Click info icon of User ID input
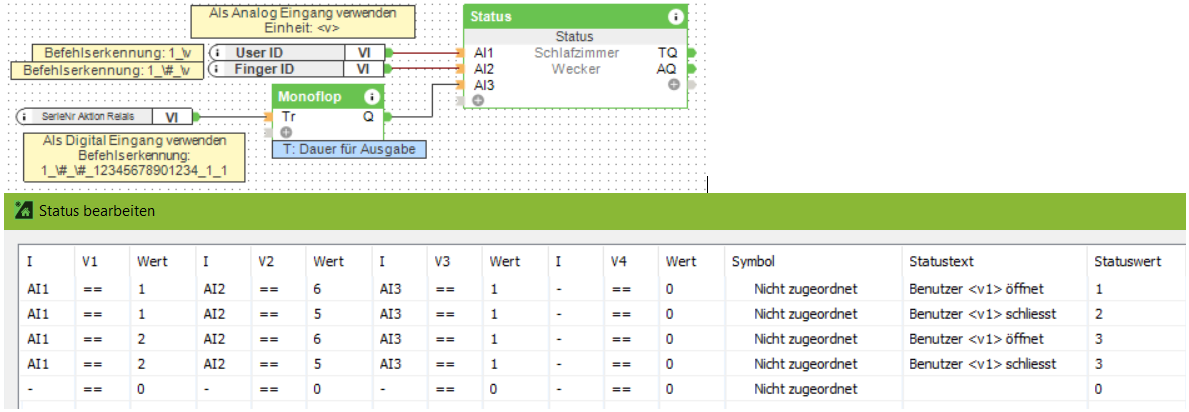 pos(218,53)
